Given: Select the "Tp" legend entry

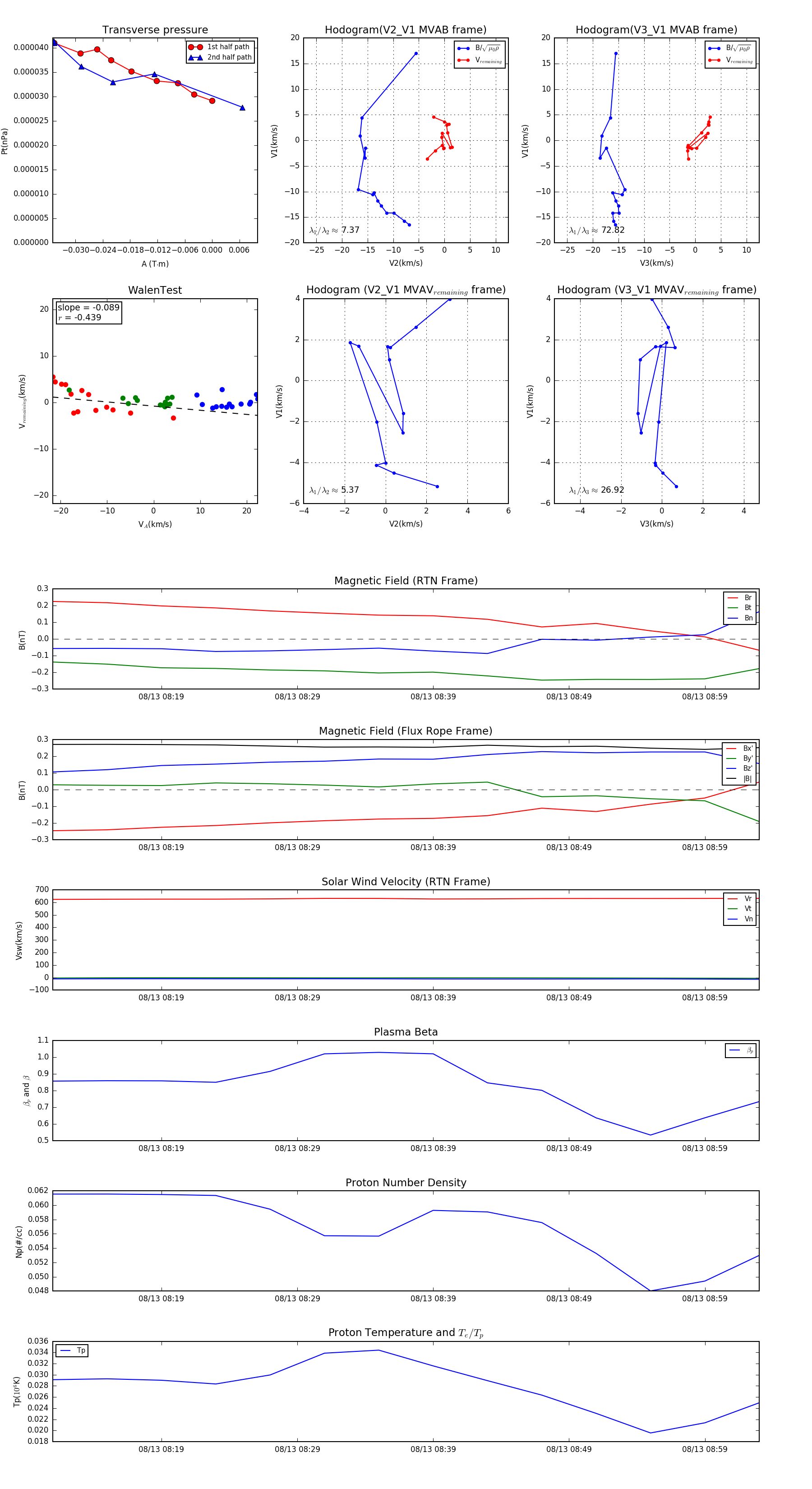Looking at the screenshot, I should tap(73, 1350).
